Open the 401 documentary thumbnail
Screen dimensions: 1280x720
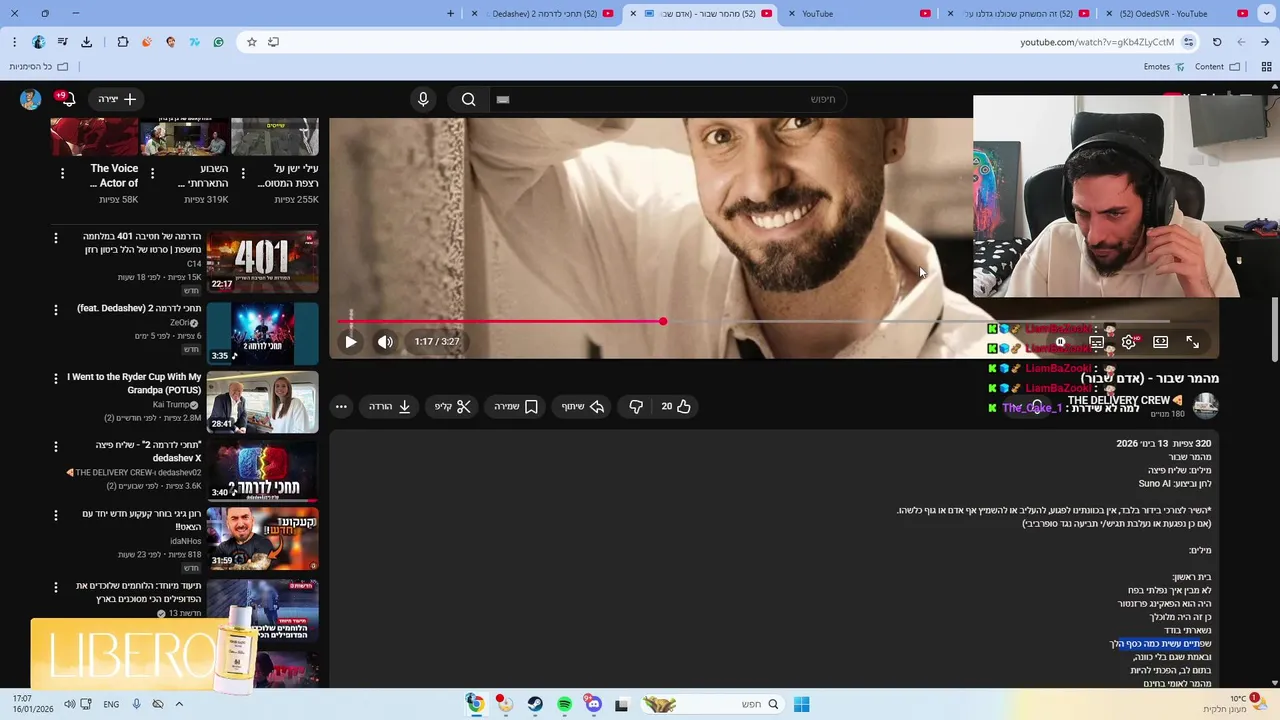pyautogui.click(x=263, y=262)
